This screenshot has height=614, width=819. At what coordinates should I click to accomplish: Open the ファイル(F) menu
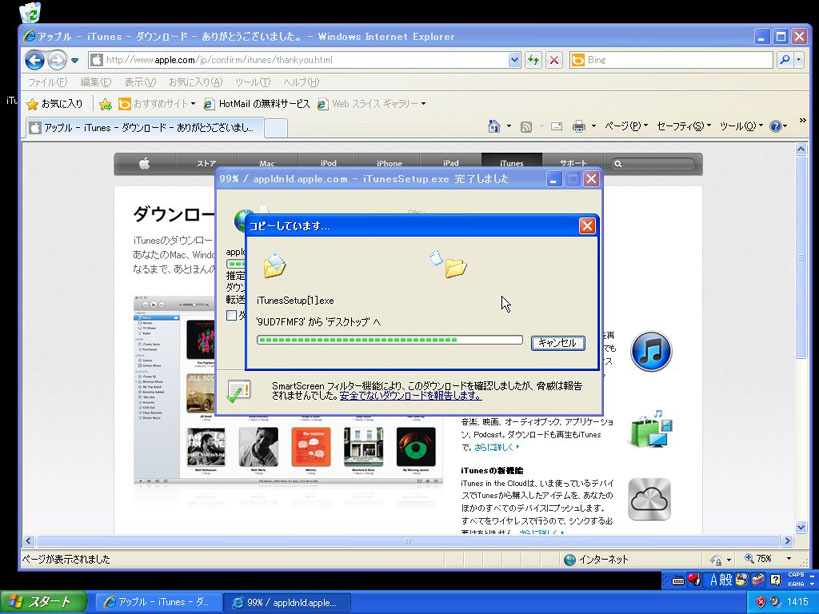47,82
